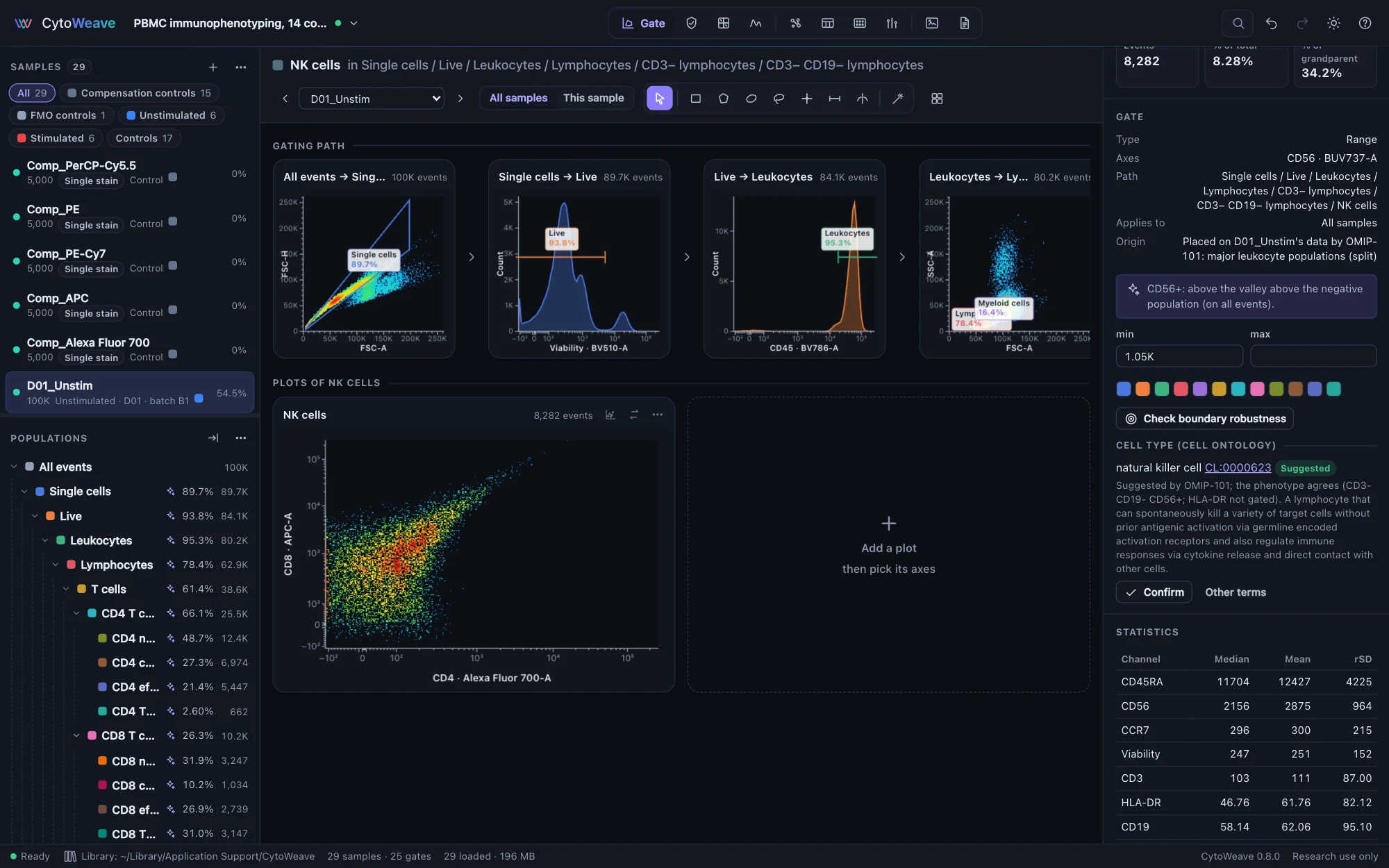Select the ellipse gate tool
This screenshot has height=868, width=1389.
pos(751,99)
